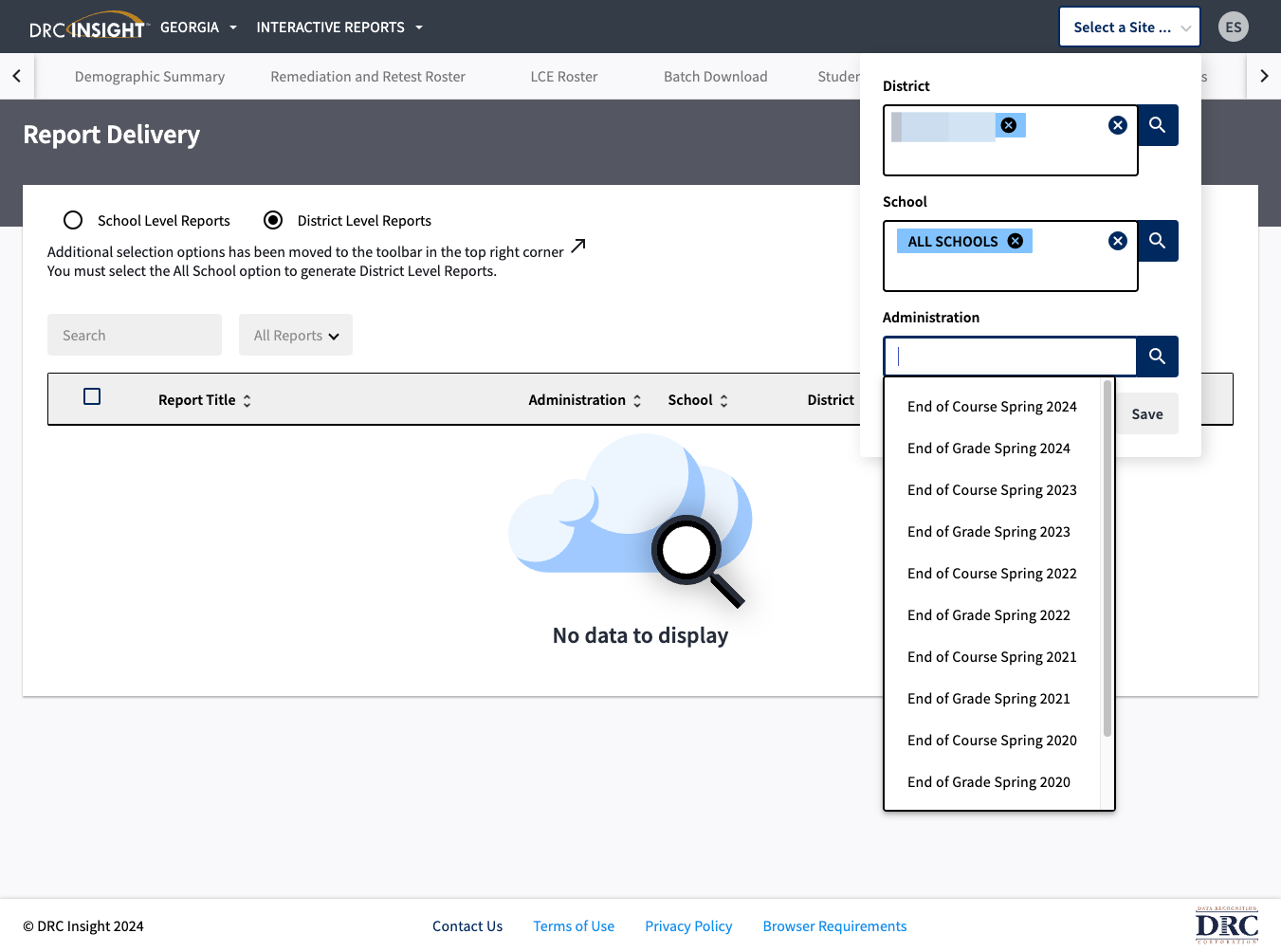Click the Administration search magnifier icon

1158,357
